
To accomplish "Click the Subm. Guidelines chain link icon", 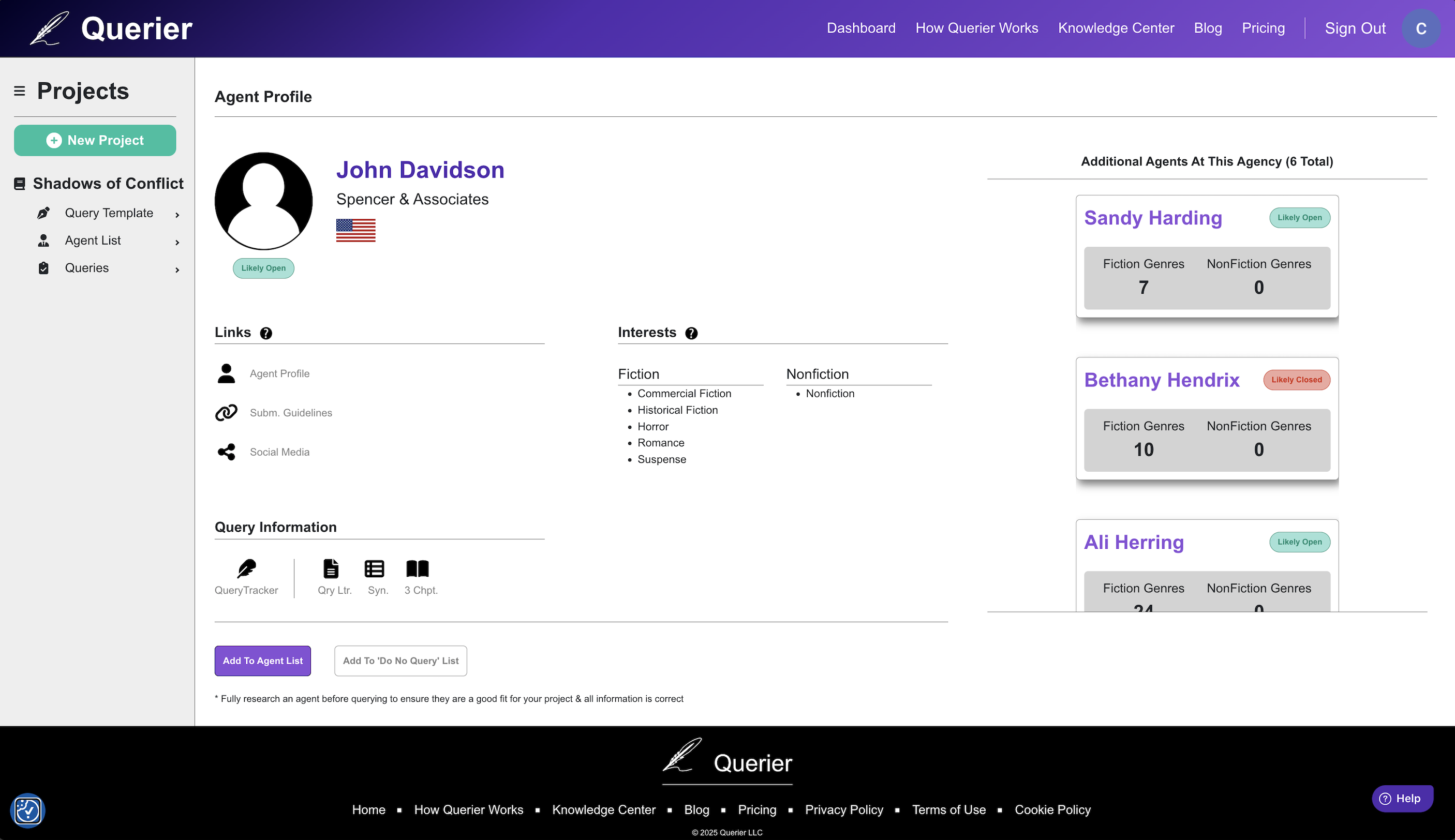I will click(x=226, y=413).
